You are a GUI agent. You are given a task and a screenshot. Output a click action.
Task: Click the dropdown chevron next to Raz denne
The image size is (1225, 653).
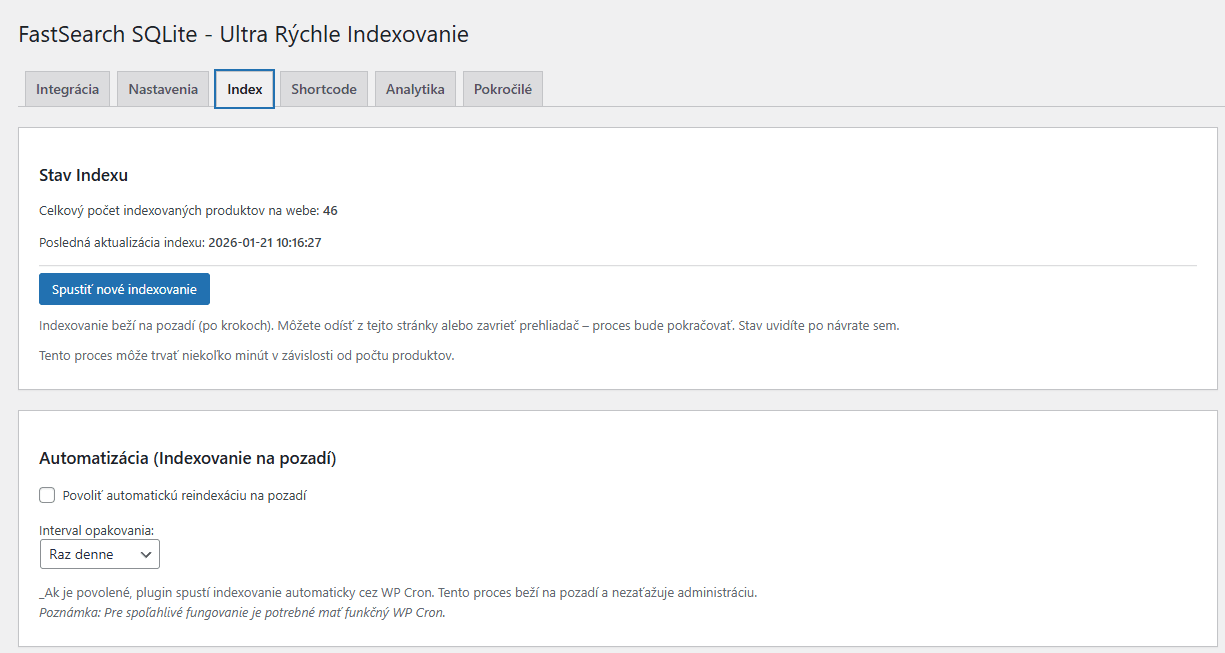[x=147, y=553]
